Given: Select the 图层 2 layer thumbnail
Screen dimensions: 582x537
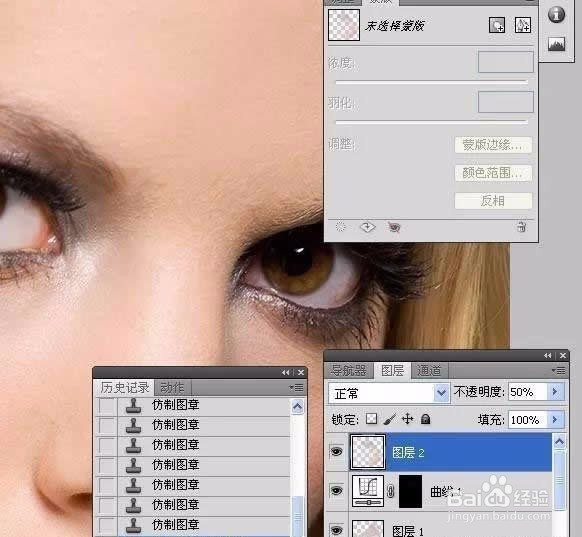Looking at the screenshot, I should [367, 452].
